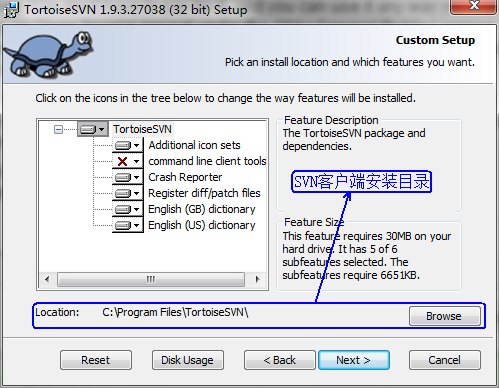Select Crash Reporter tree item
499x388 pixels.
[185, 177]
